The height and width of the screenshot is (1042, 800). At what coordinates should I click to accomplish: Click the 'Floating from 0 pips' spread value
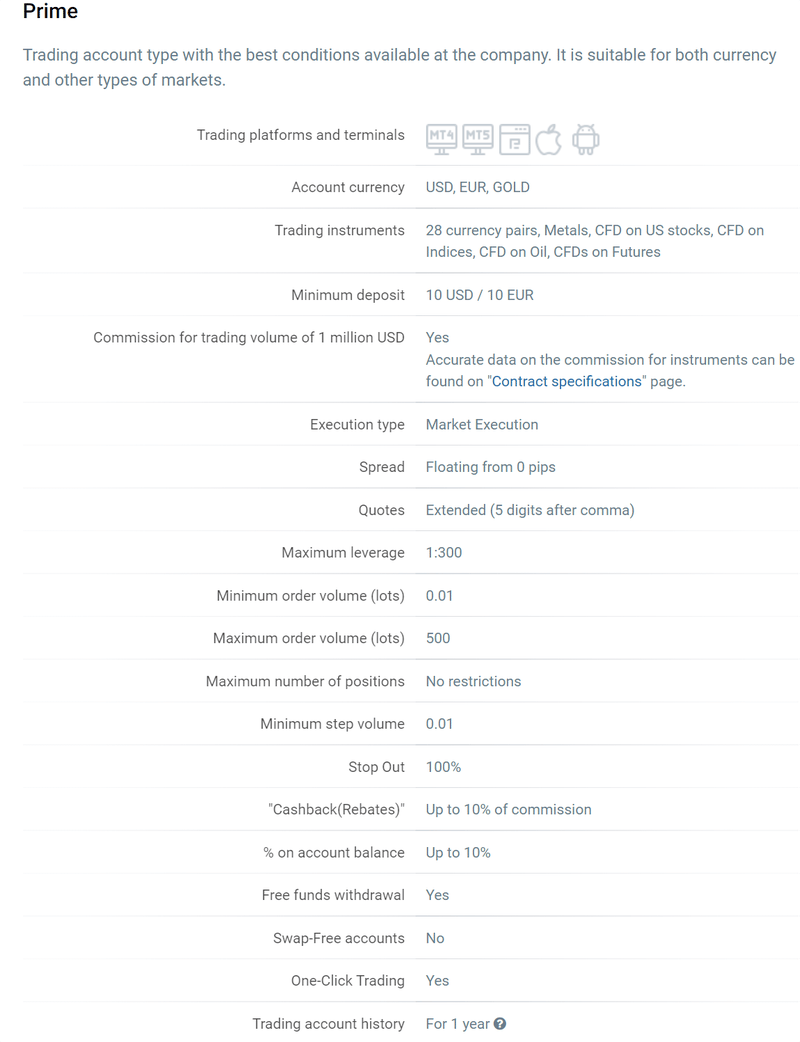(490, 467)
